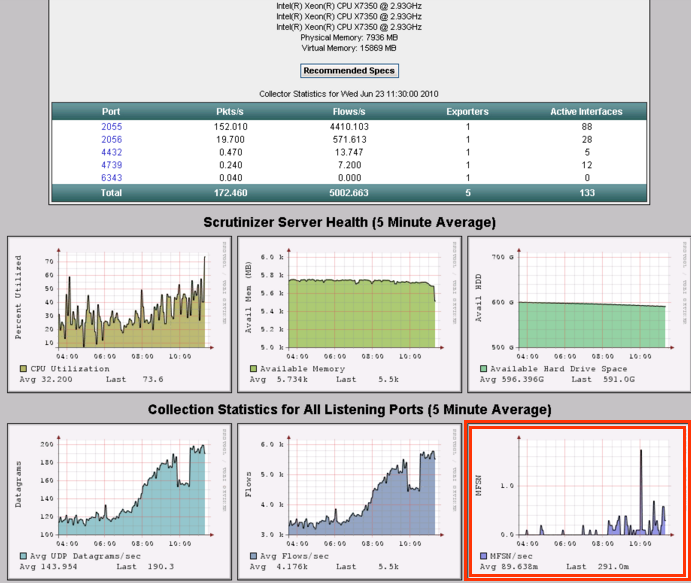Open port 2055 link
This screenshot has width=691, height=583.
111,126
